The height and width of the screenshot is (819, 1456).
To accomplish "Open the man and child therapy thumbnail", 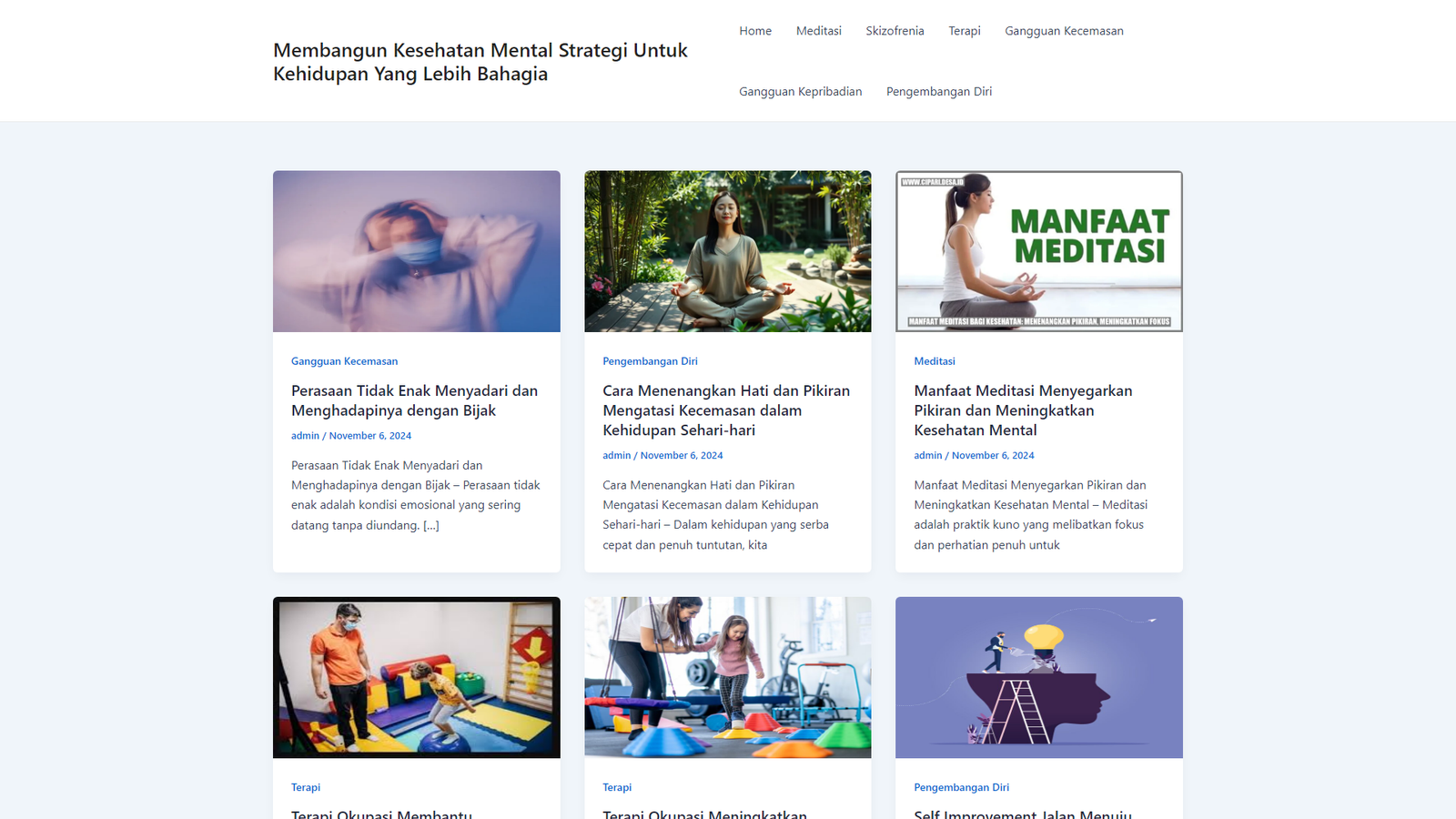I will 417,677.
